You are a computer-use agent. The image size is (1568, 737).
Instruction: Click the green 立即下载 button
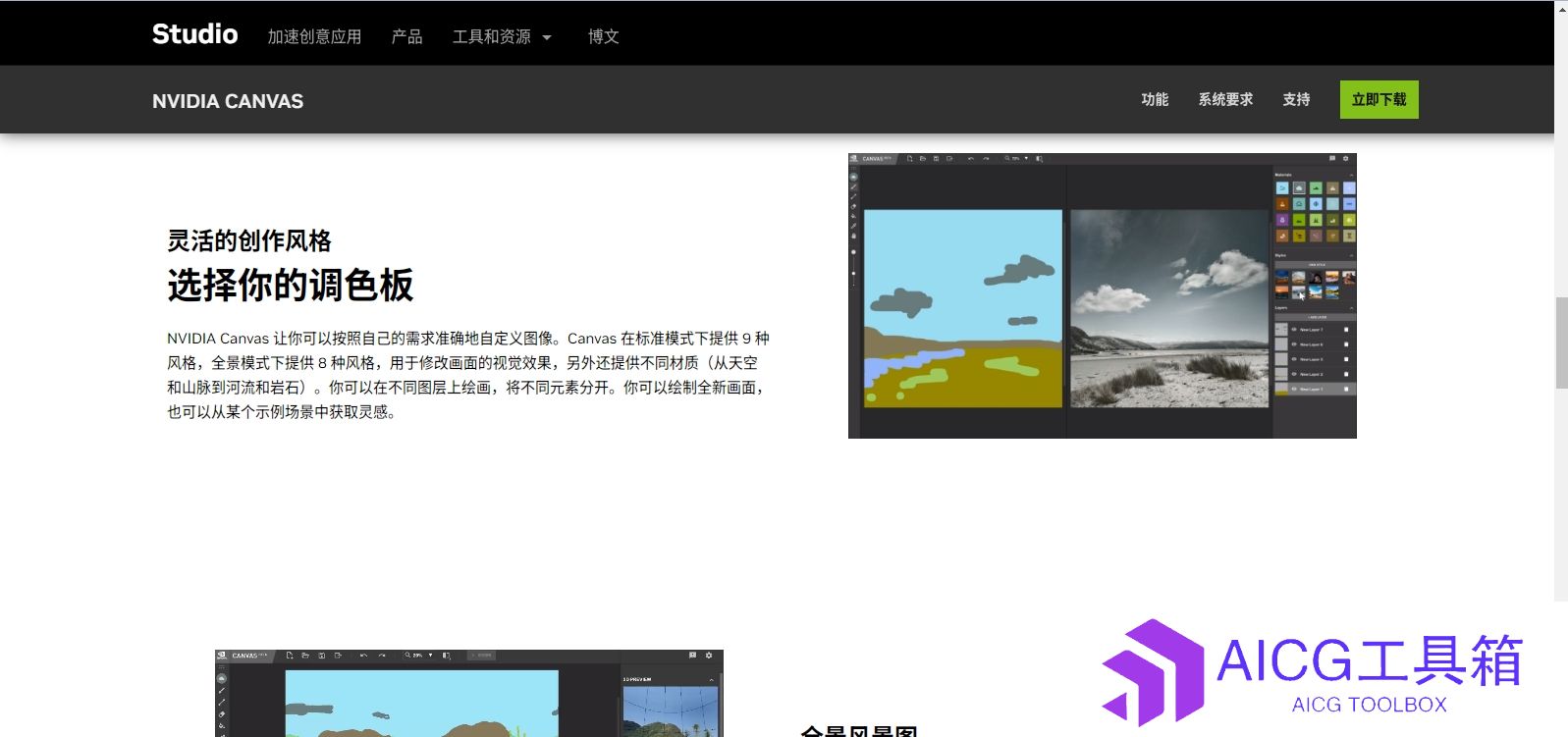[1379, 100]
